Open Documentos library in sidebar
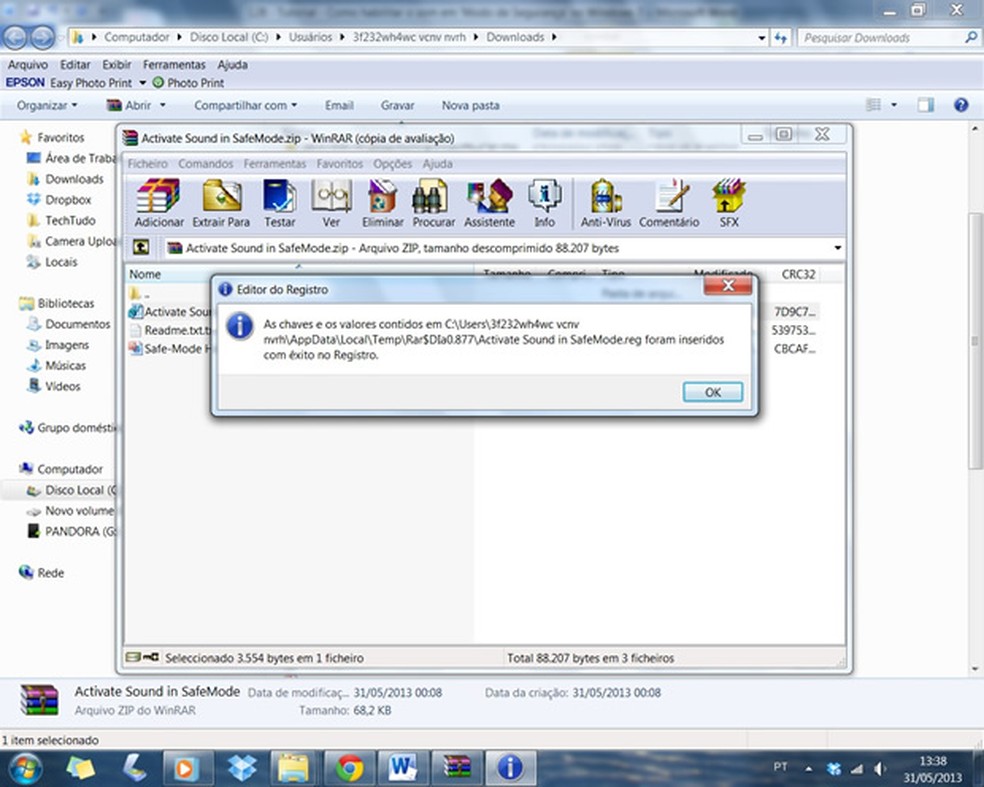Screen dimensions: 984x787 pyautogui.click(x=77, y=324)
